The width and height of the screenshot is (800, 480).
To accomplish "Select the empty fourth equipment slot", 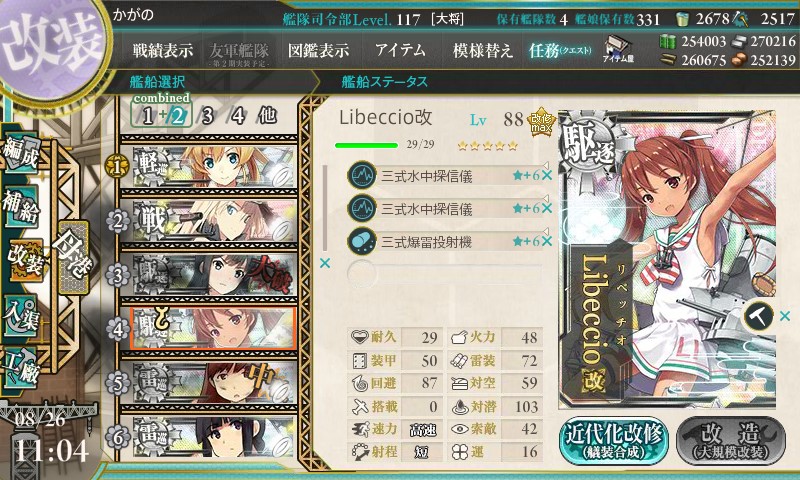I will [x=444, y=274].
